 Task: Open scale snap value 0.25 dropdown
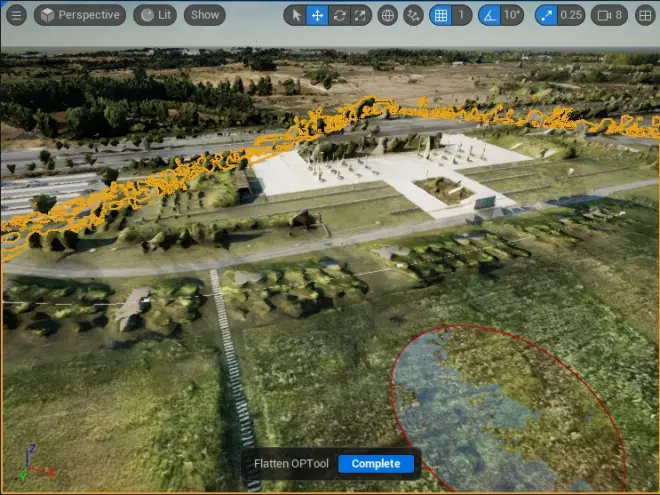tap(571, 16)
